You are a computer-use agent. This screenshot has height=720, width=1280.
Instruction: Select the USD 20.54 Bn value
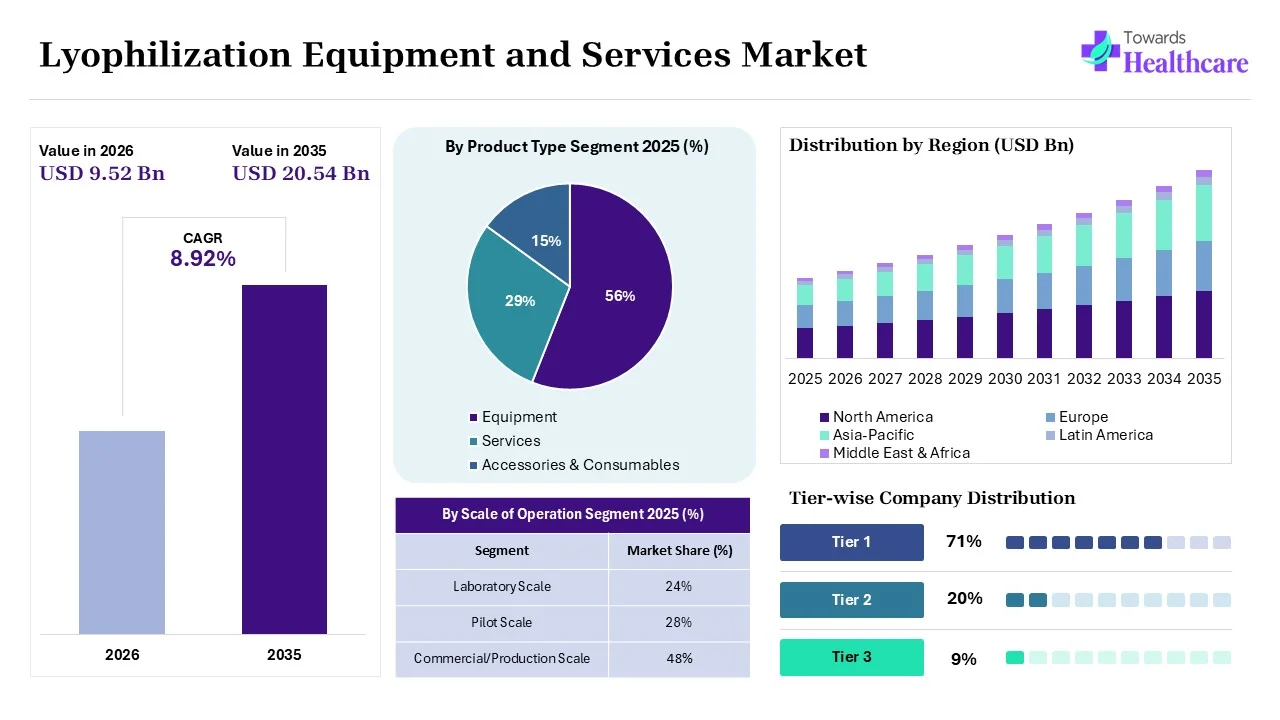click(x=301, y=173)
